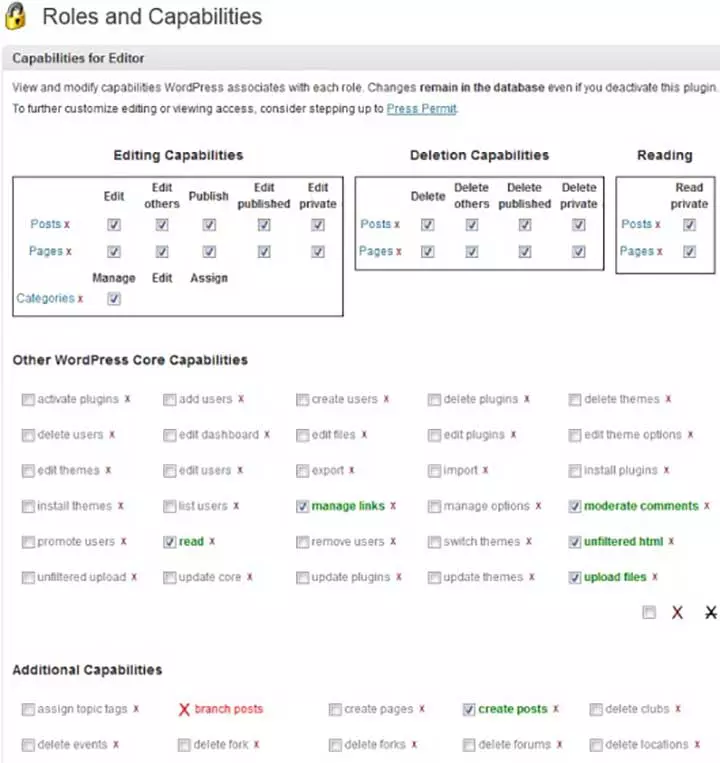Uncheck Publish for Posts in Editing Capabilities
Image resolution: width=720 pixels, height=763 pixels.
tap(209, 225)
